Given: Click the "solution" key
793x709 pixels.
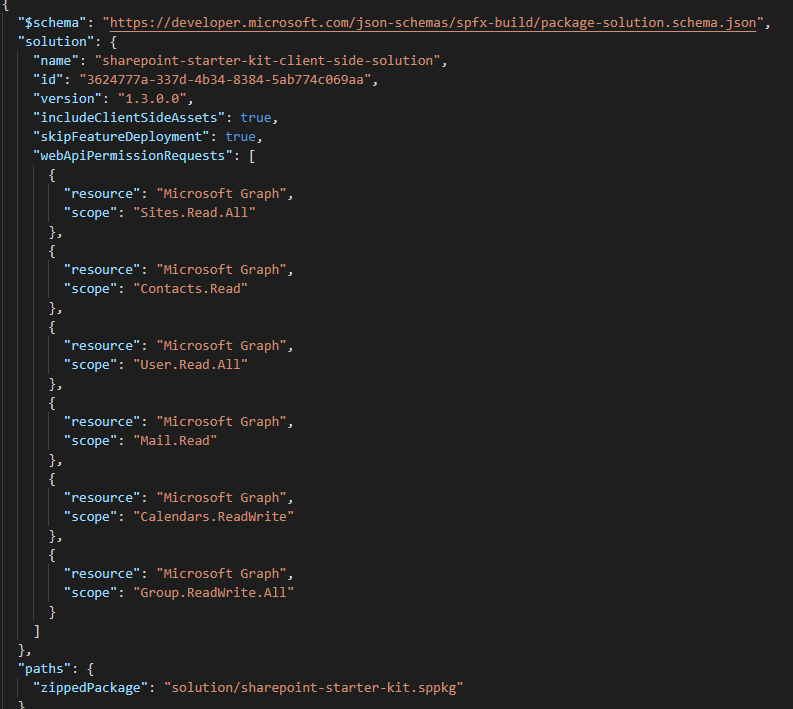Looking at the screenshot, I should (56, 41).
